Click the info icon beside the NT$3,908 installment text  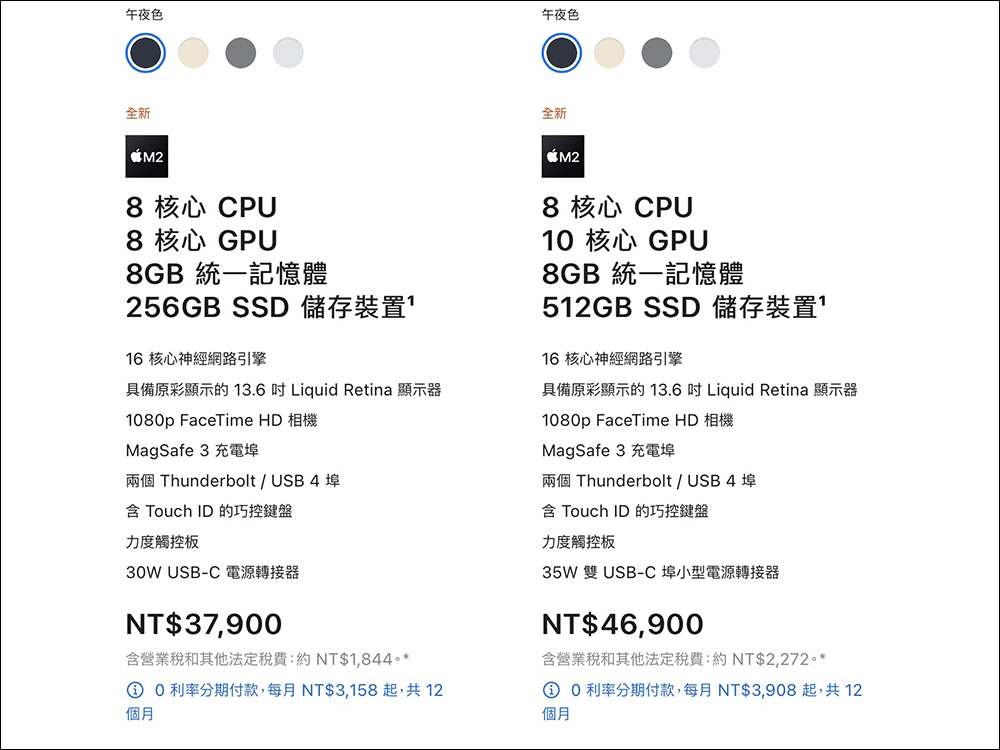coord(551,690)
